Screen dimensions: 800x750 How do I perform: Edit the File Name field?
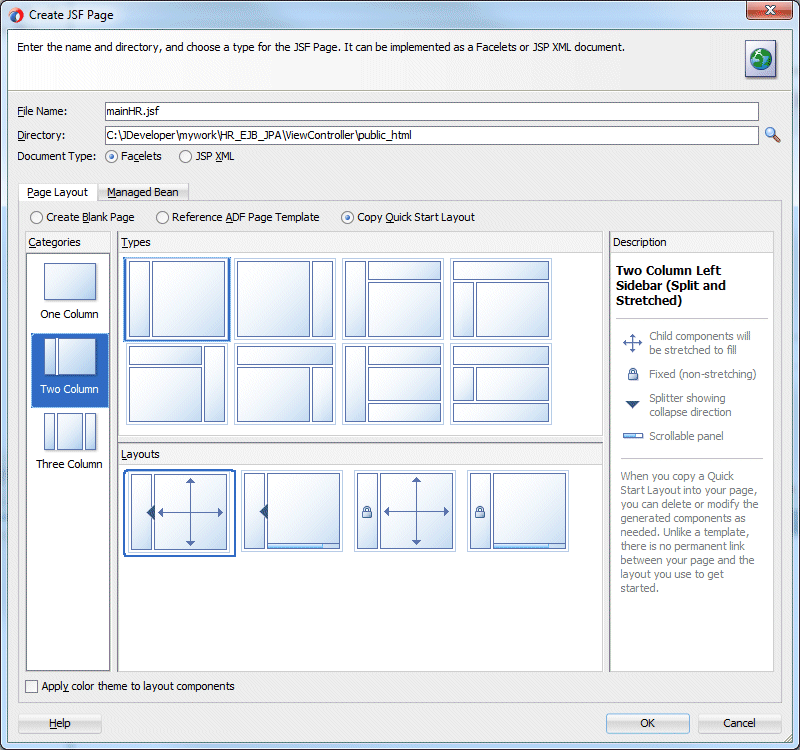(x=432, y=111)
